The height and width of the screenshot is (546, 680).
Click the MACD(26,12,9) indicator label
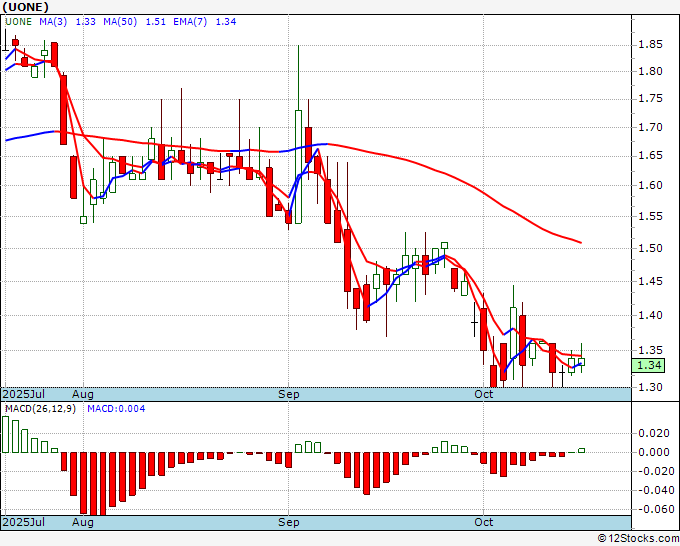click(x=40, y=409)
